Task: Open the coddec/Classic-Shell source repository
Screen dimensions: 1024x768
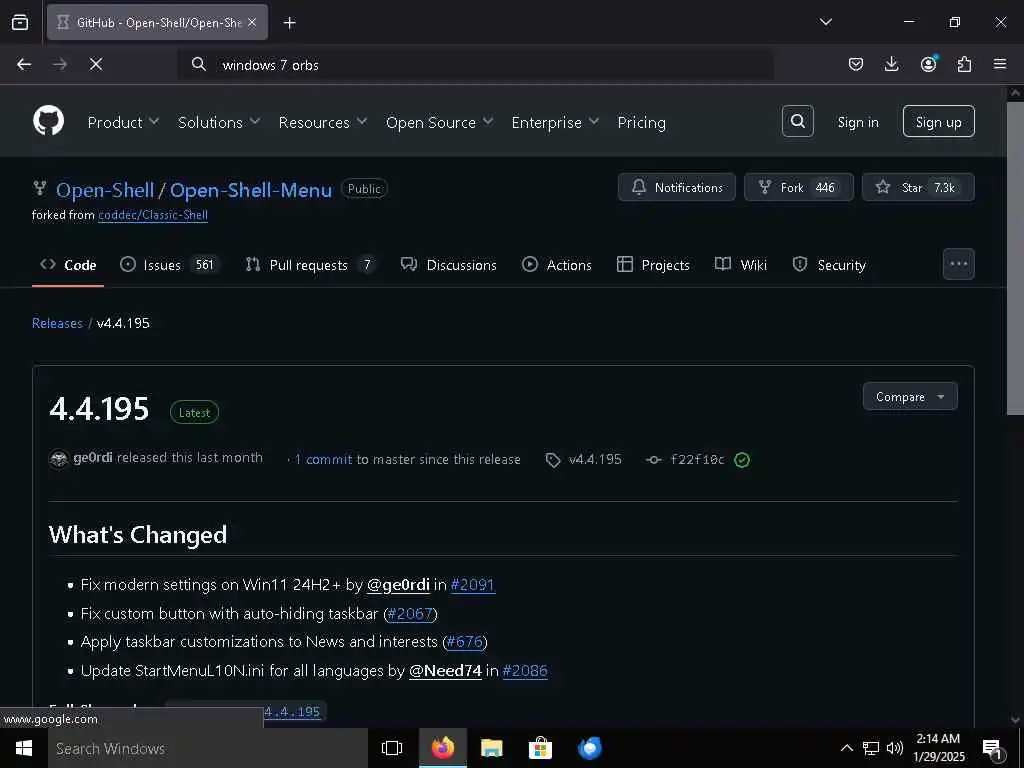Action: coord(153,215)
